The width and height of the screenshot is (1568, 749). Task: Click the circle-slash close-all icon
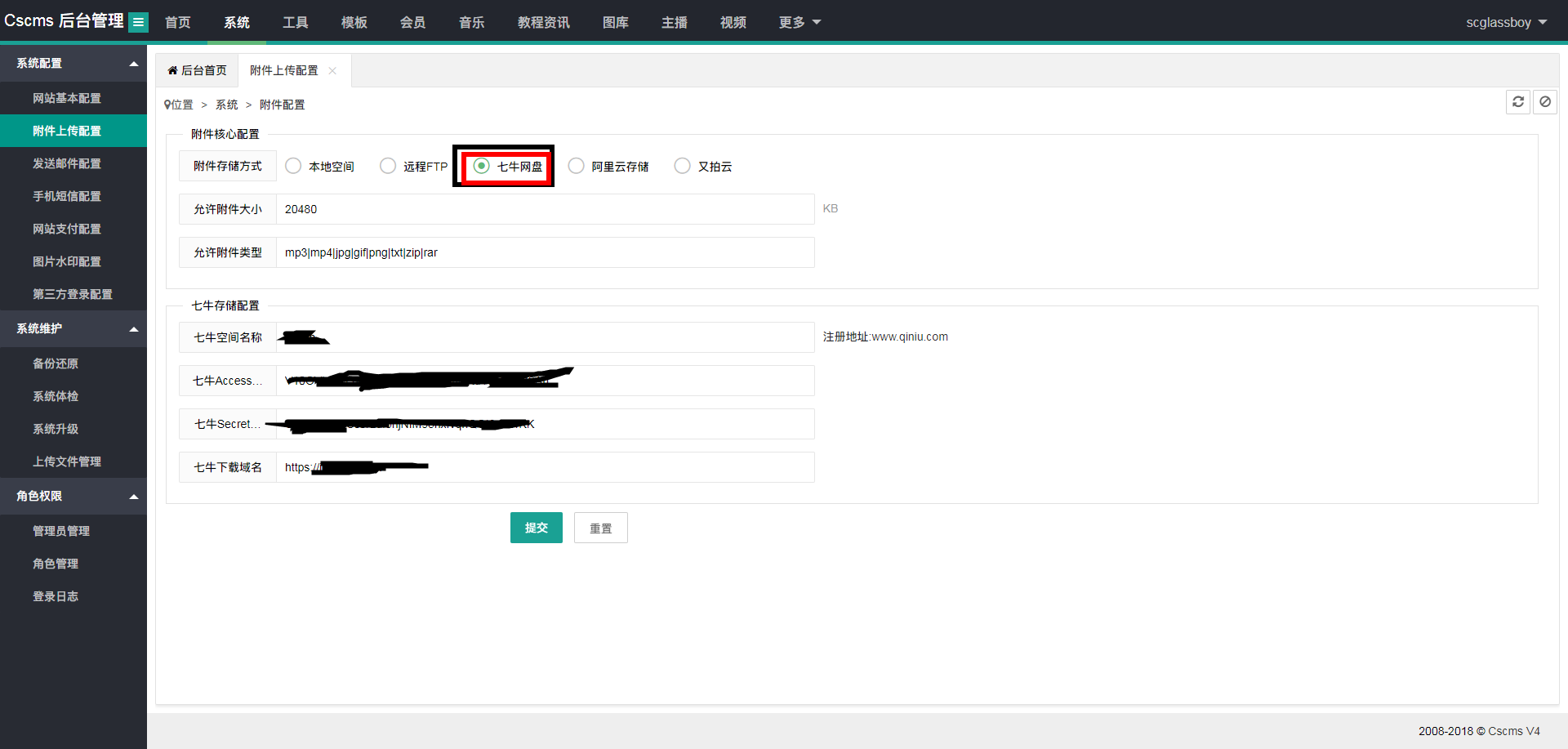[x=1545, y=102]
